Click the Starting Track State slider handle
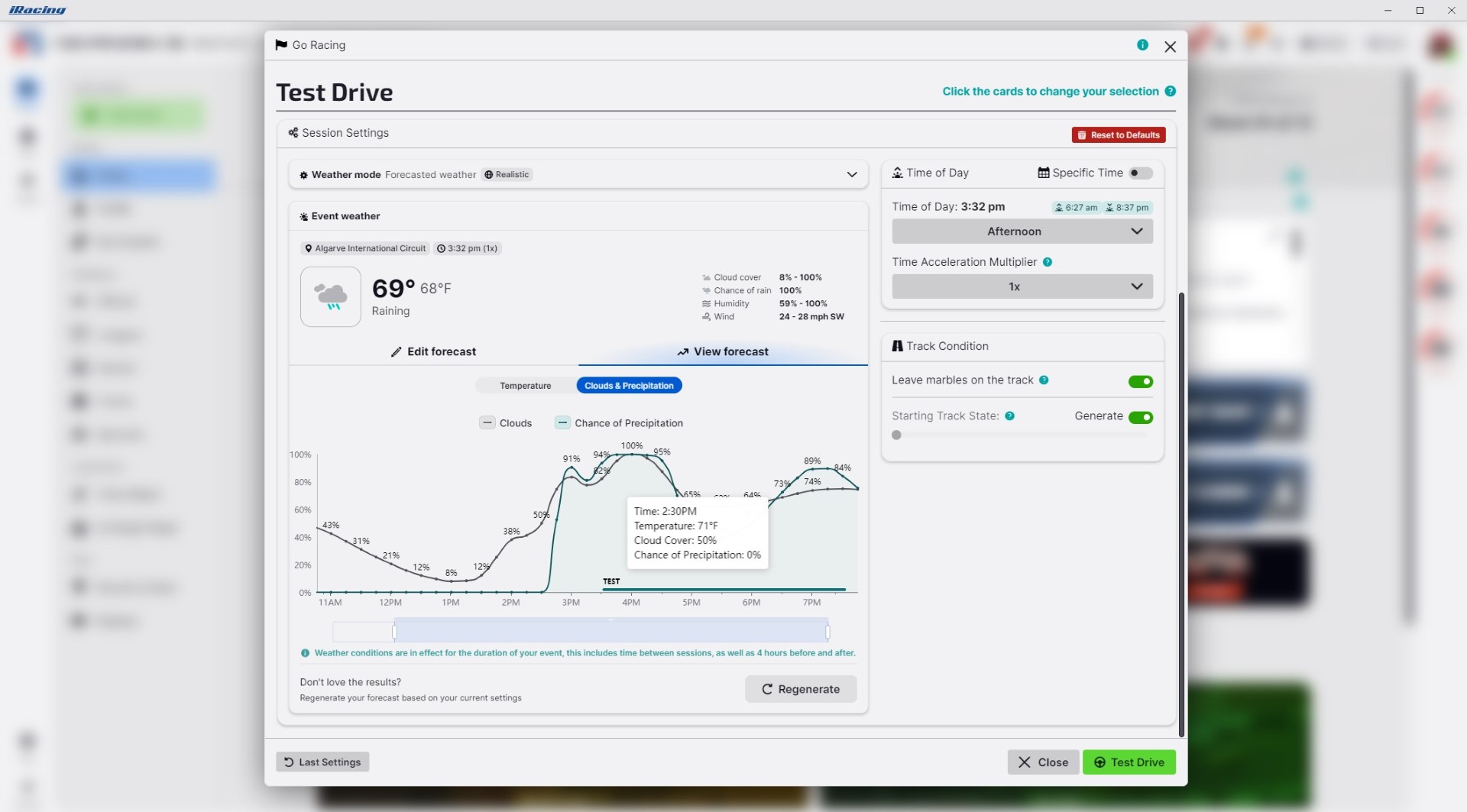 point(896,435)
